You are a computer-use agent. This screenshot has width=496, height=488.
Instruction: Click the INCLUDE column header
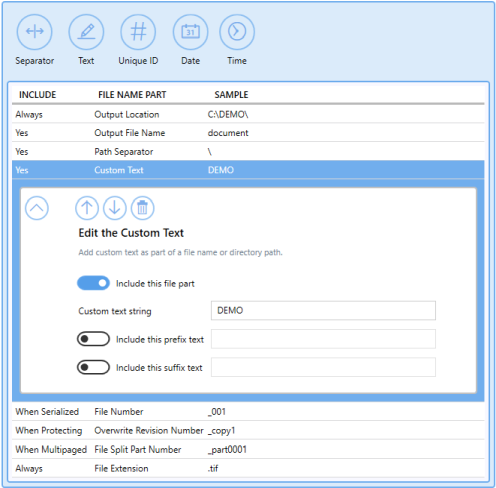coord(37,95)
